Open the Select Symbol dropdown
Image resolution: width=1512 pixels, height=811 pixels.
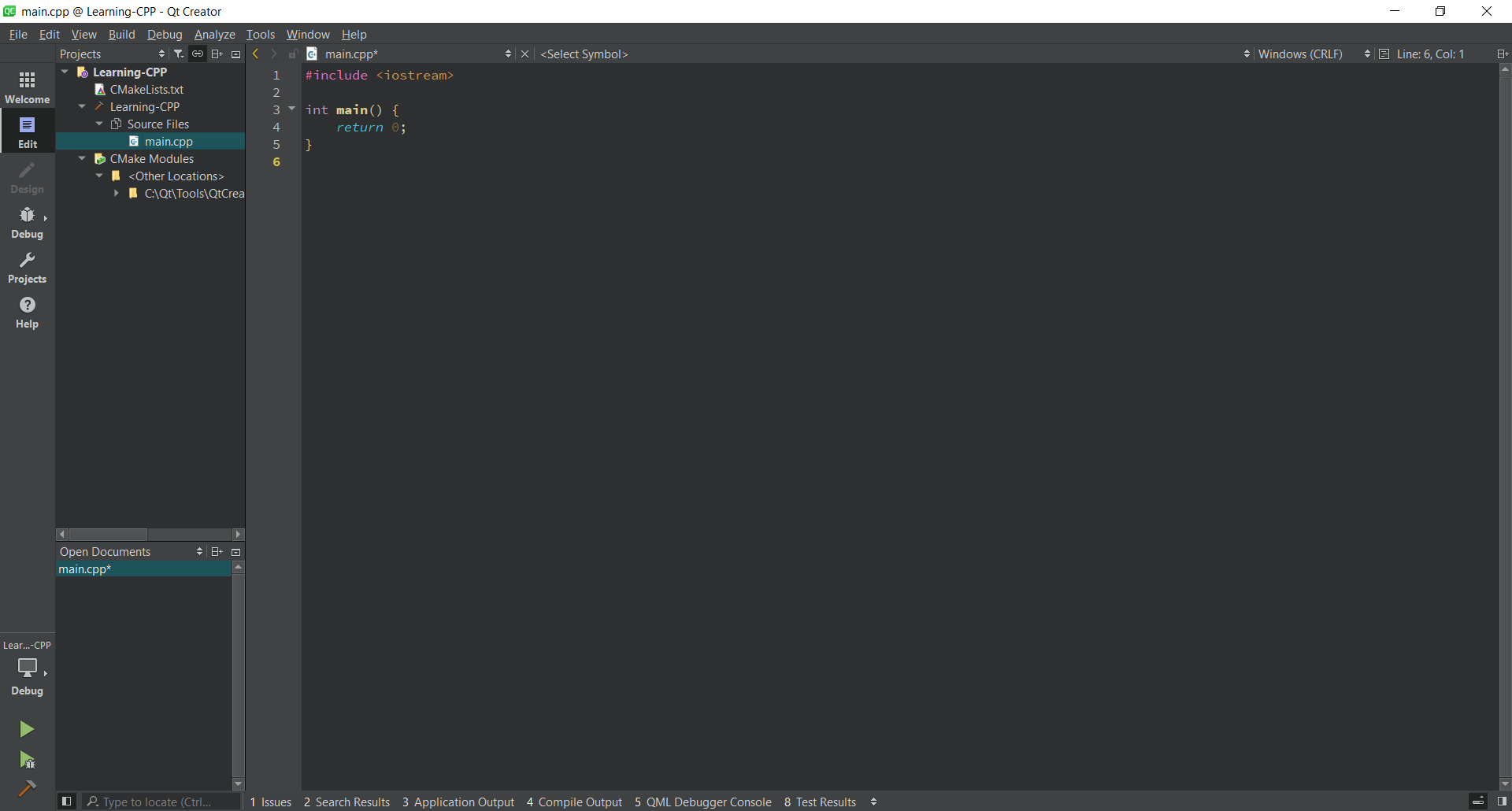click(894, 54)
